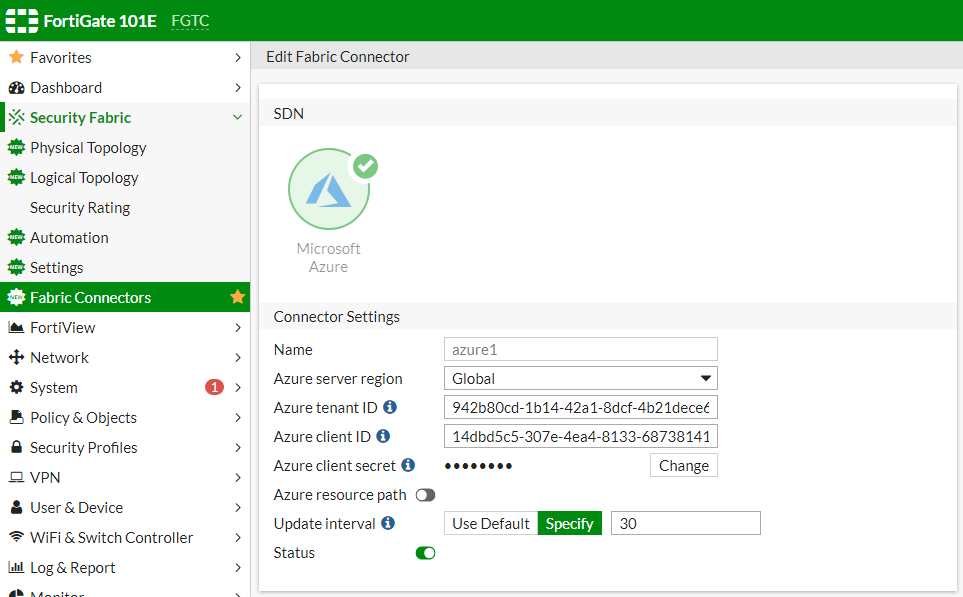This screenshot has width=963, height=597.
Task: Click the NEW badge beside Physical Topology
Action: pos(17,147)
